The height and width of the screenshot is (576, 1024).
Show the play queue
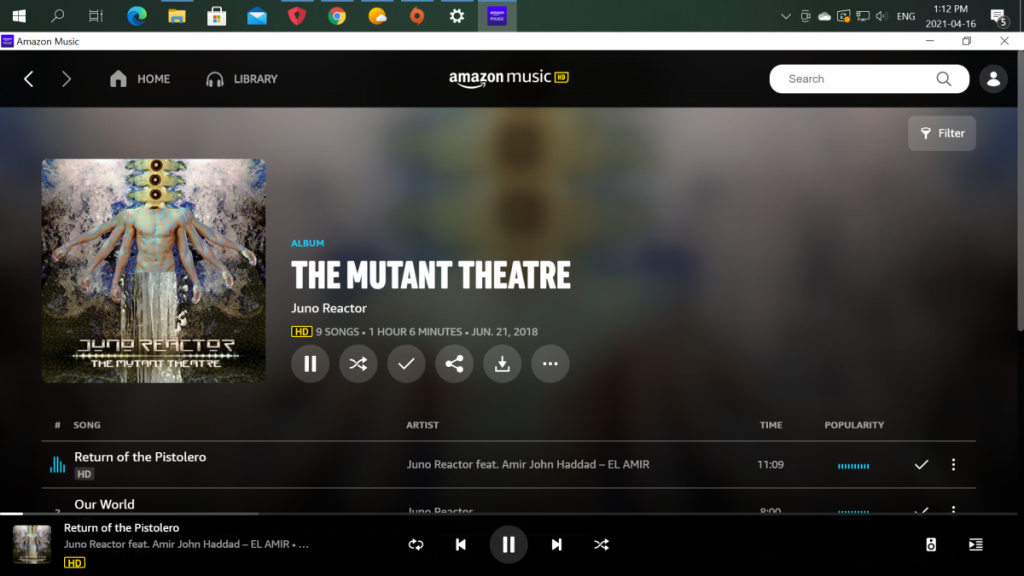click(976, 545)
